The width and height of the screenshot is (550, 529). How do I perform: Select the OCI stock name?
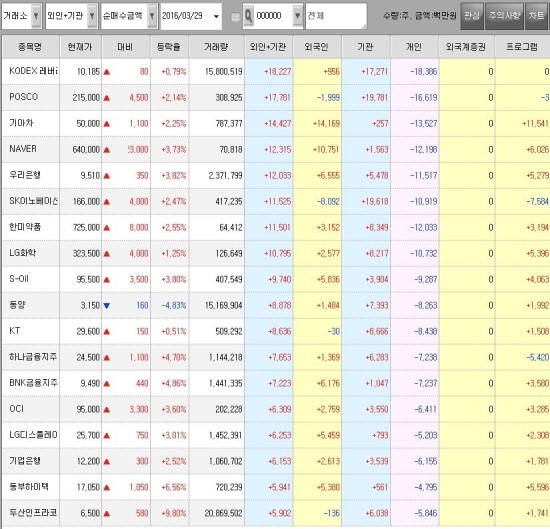tap(16, 409)
